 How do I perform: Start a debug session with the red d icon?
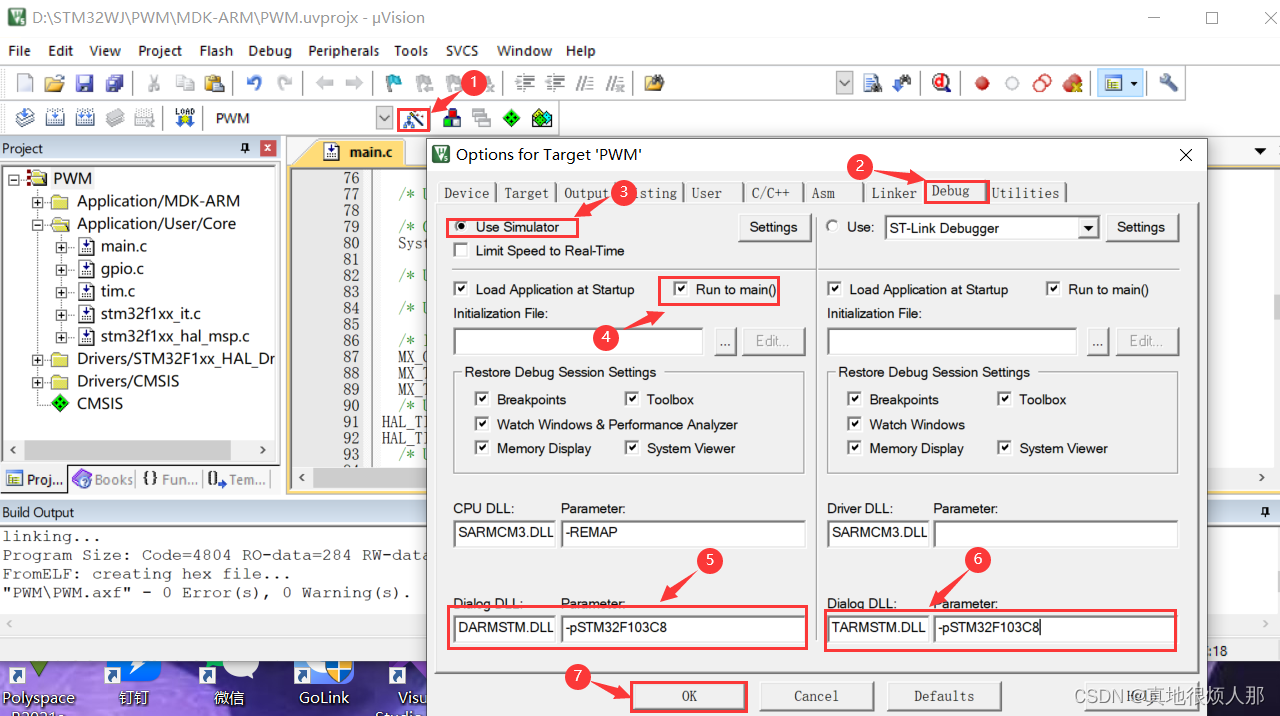941,82
